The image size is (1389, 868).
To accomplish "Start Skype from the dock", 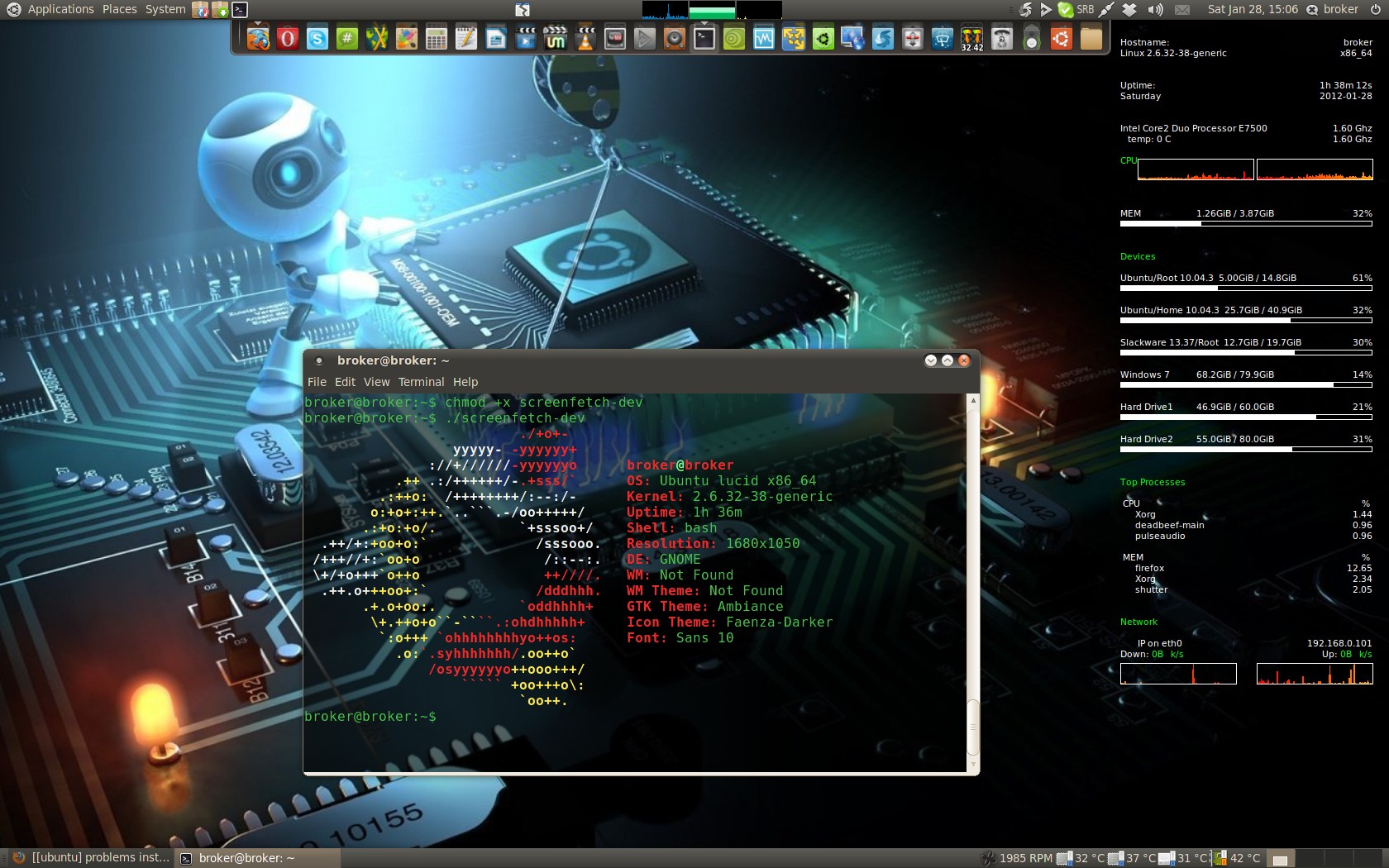I will point(317,38).
